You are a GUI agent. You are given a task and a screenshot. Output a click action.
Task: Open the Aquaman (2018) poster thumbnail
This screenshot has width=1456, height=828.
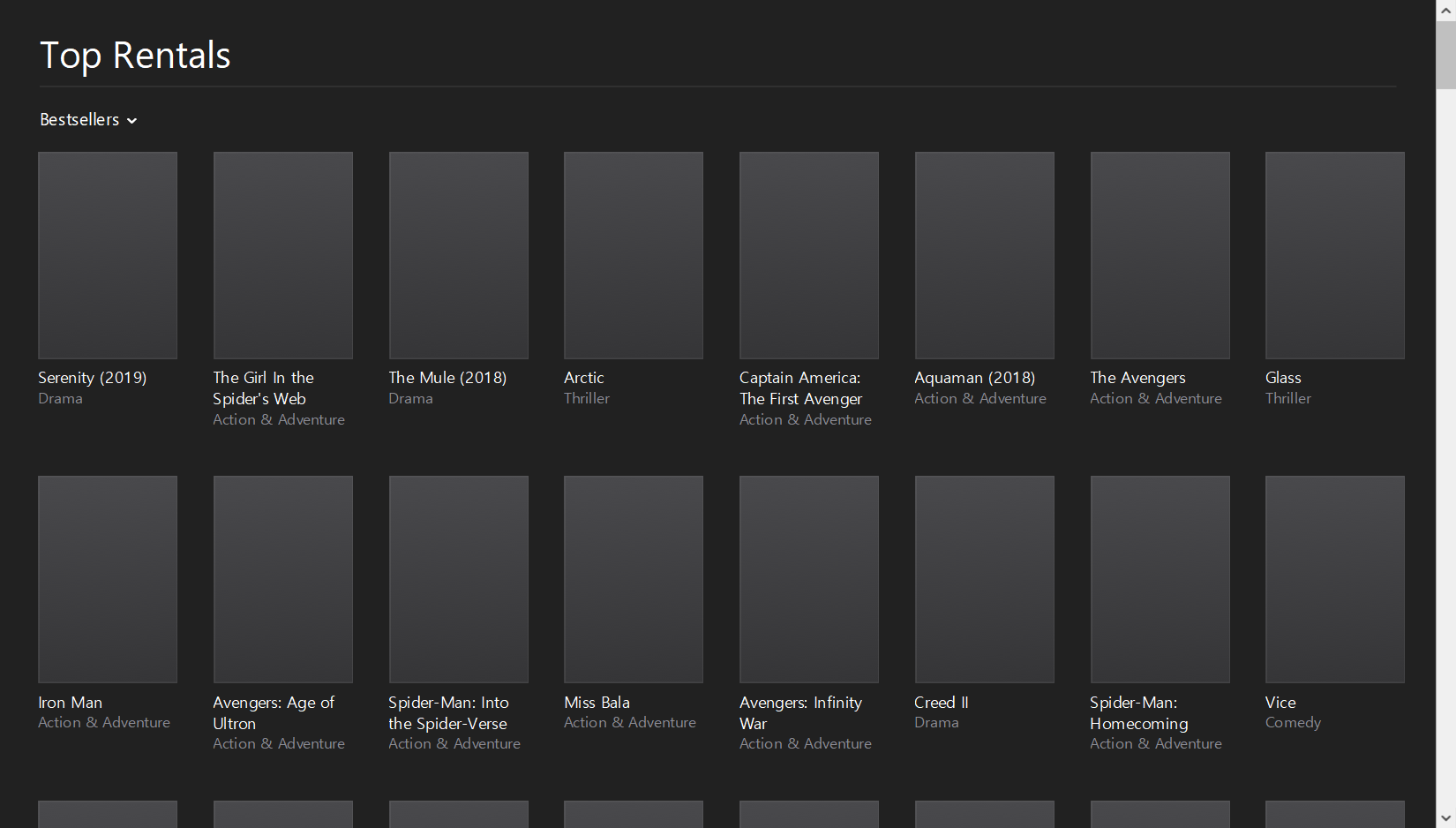click(x=985, y=255)
